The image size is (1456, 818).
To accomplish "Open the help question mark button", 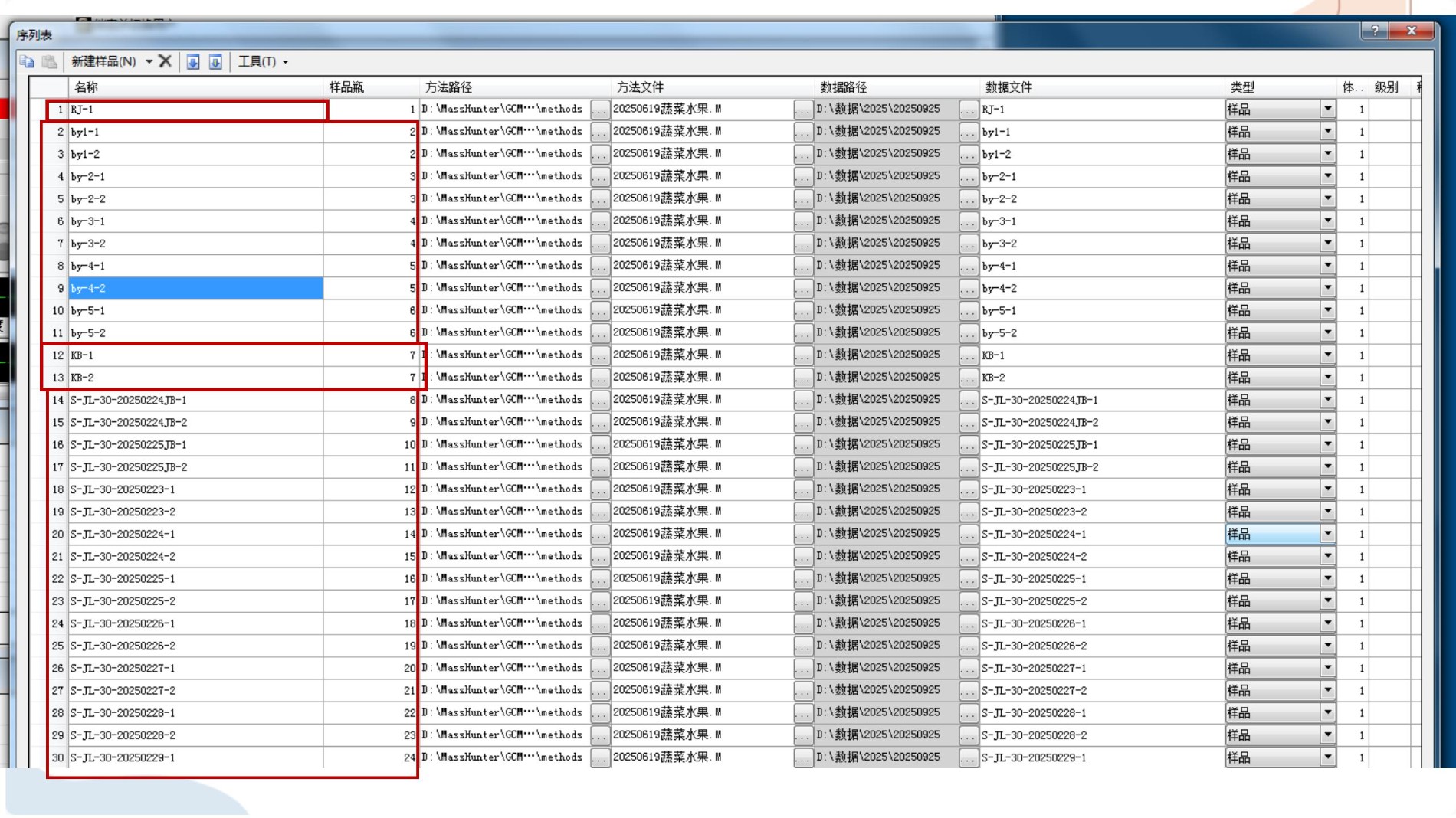I will pyautogui.click(x=1375, y=31).
